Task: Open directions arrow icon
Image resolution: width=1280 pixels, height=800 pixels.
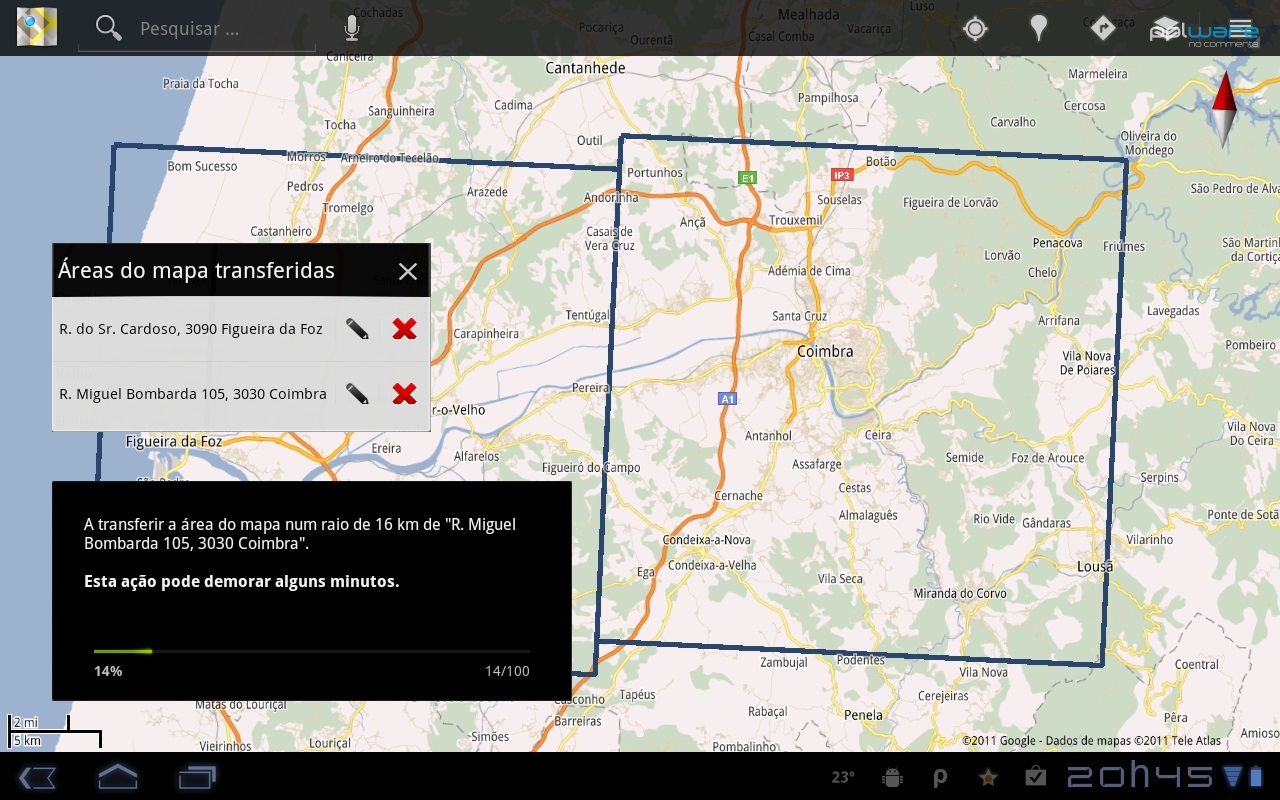Action: 1102,28
